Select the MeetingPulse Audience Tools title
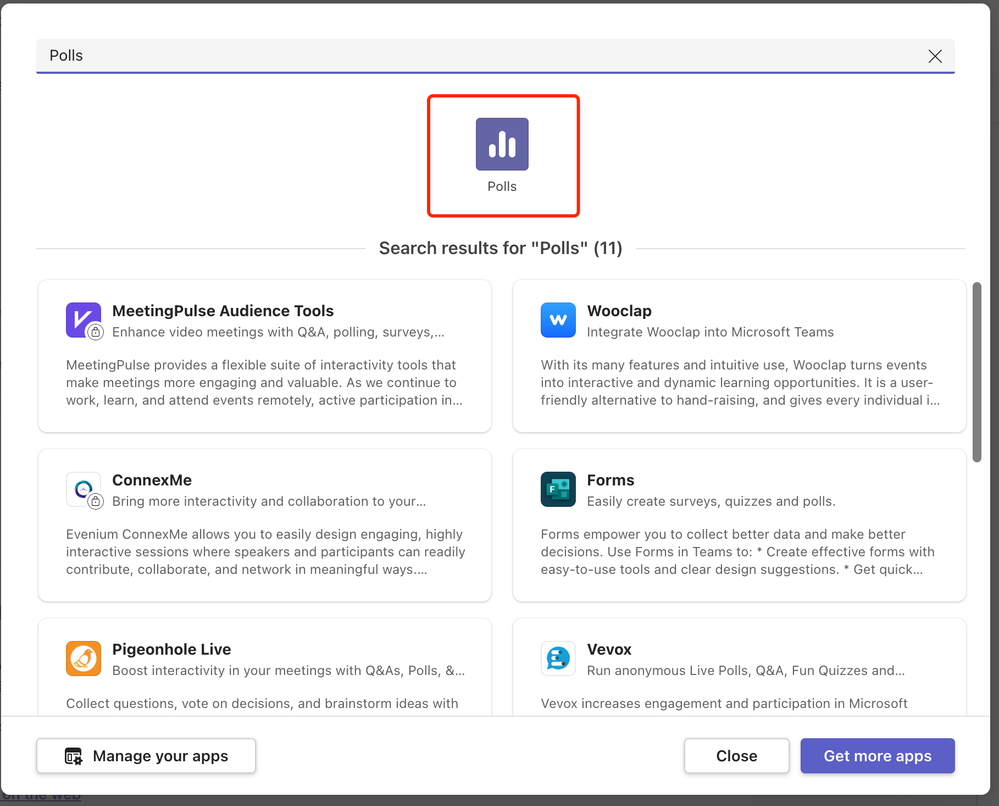 tap(223, 311)
